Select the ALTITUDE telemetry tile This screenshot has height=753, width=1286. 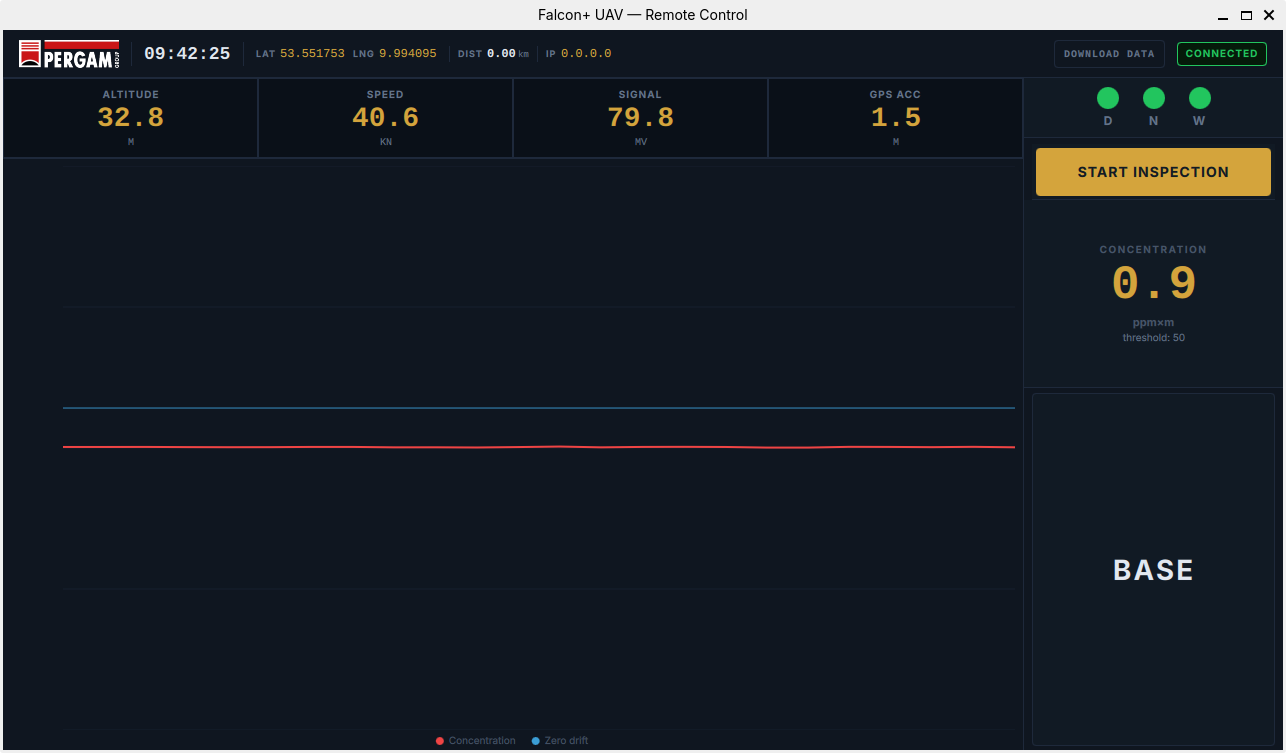[x=130, y=117]
